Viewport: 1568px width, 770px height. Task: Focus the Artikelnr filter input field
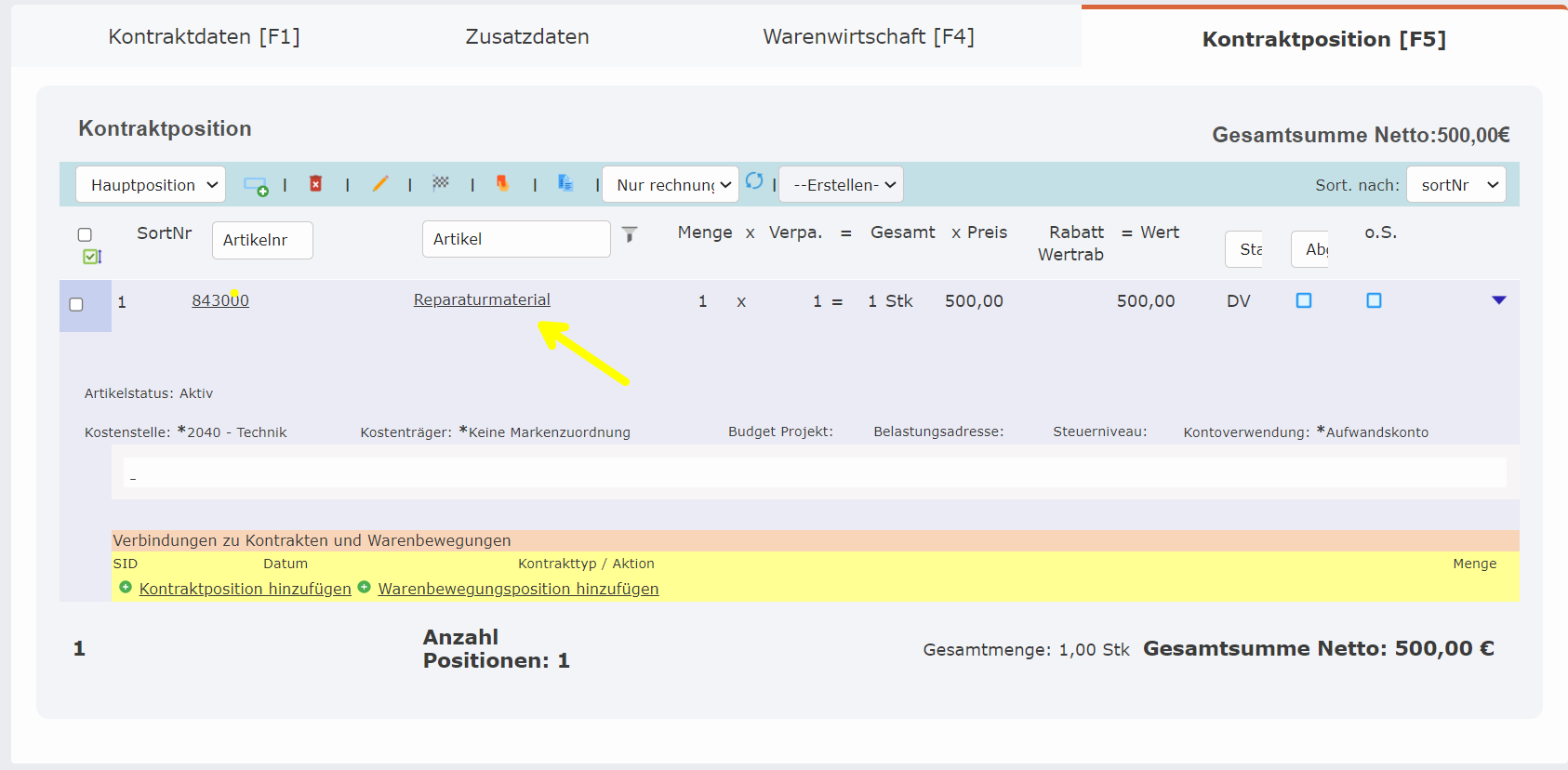click(262, 240)
